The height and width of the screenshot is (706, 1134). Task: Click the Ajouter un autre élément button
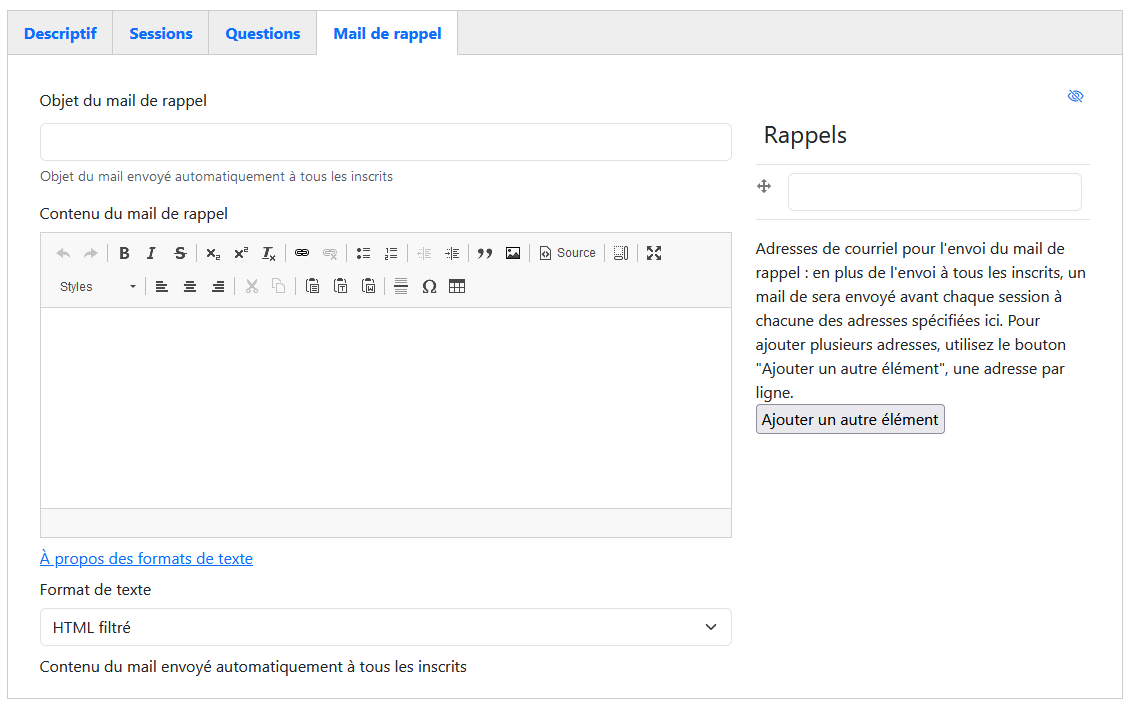(849, 419)
